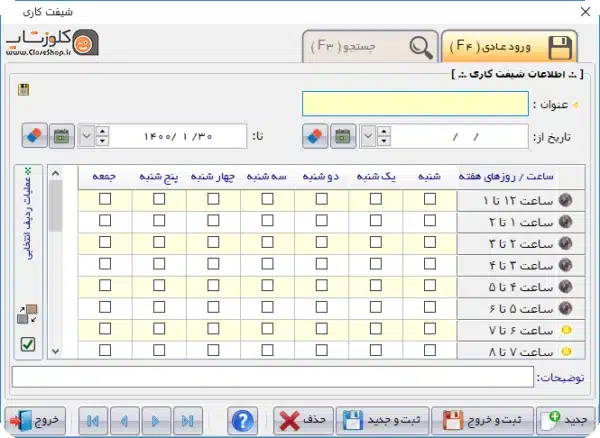Click the clock icon of row ساعت ۵ تا ۶

pos(566,308)
